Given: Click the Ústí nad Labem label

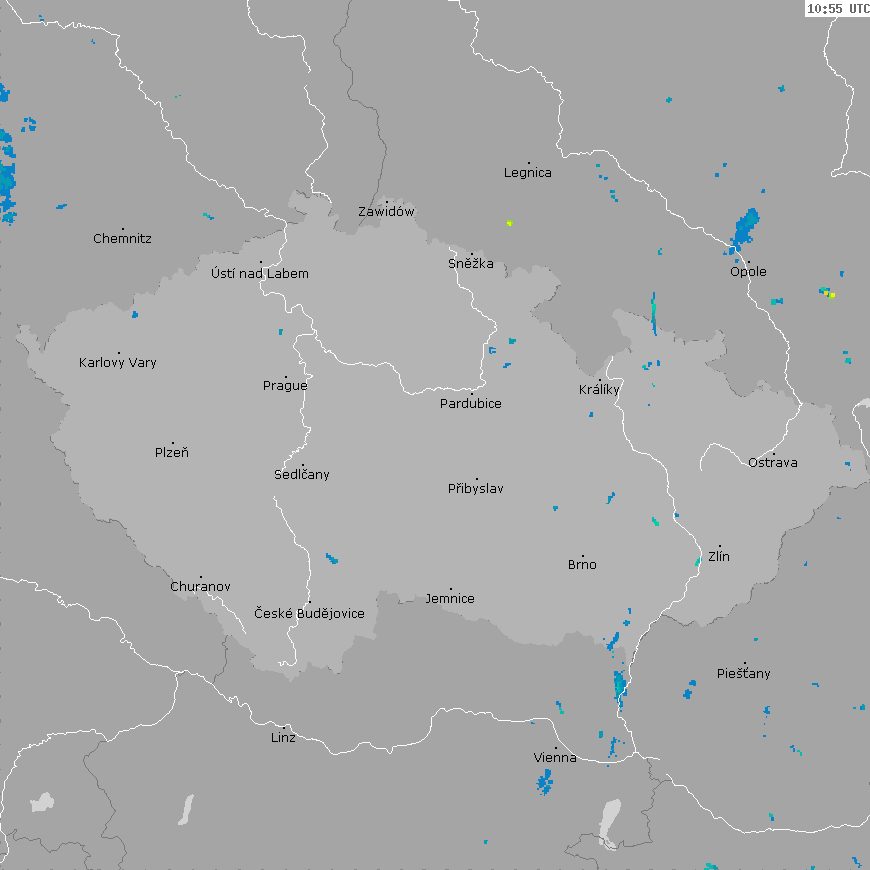Looking at the screenshot, I should pyautogui.click(x=260, y=274).
